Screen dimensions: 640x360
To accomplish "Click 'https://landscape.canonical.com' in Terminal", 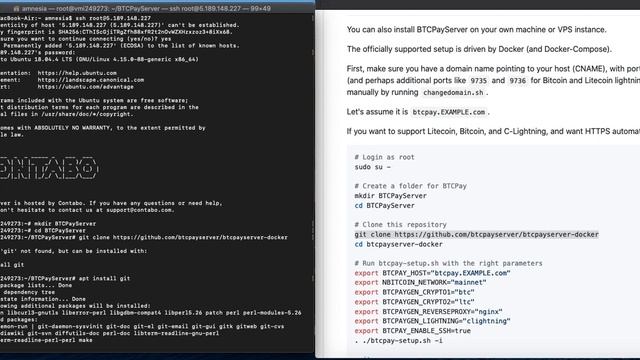I will pos(91,80).
